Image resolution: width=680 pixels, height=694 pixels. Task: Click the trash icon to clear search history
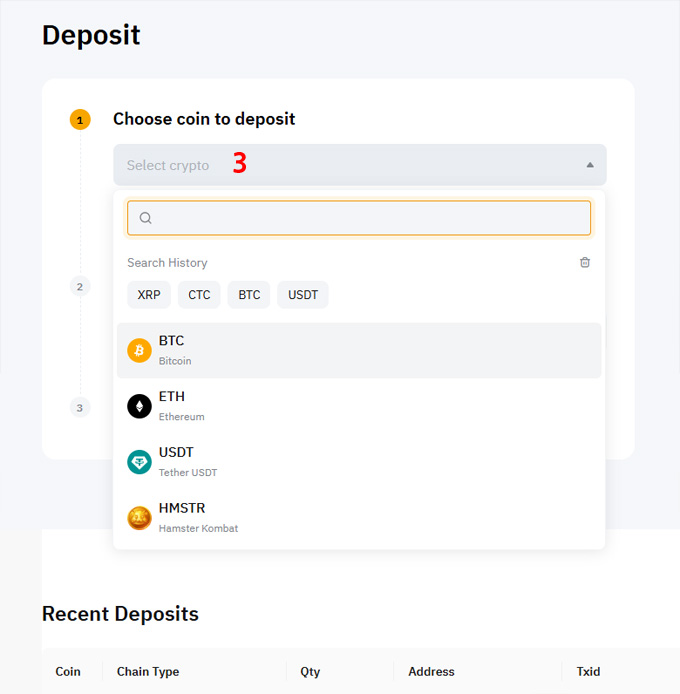coord(585,262)
